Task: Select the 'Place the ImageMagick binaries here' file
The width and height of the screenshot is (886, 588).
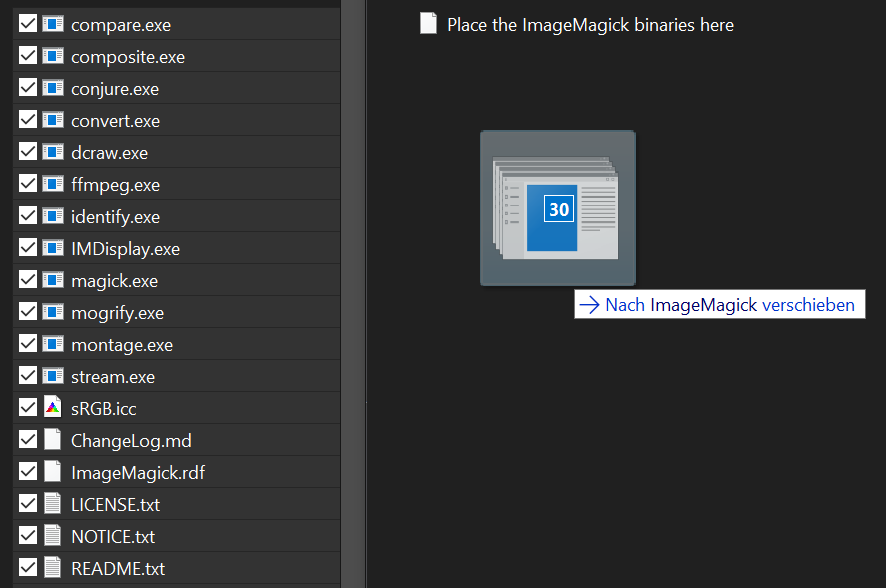Action: 590,25
